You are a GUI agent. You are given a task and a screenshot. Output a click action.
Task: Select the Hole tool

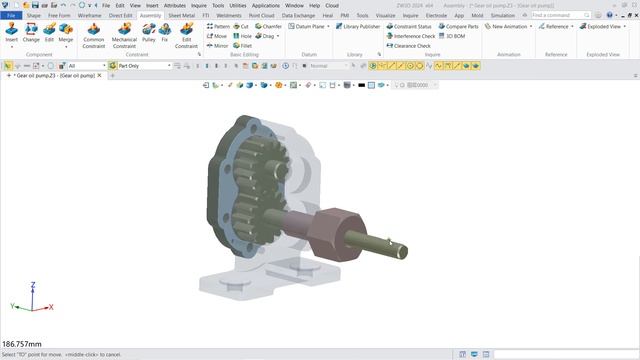point(242,36)
